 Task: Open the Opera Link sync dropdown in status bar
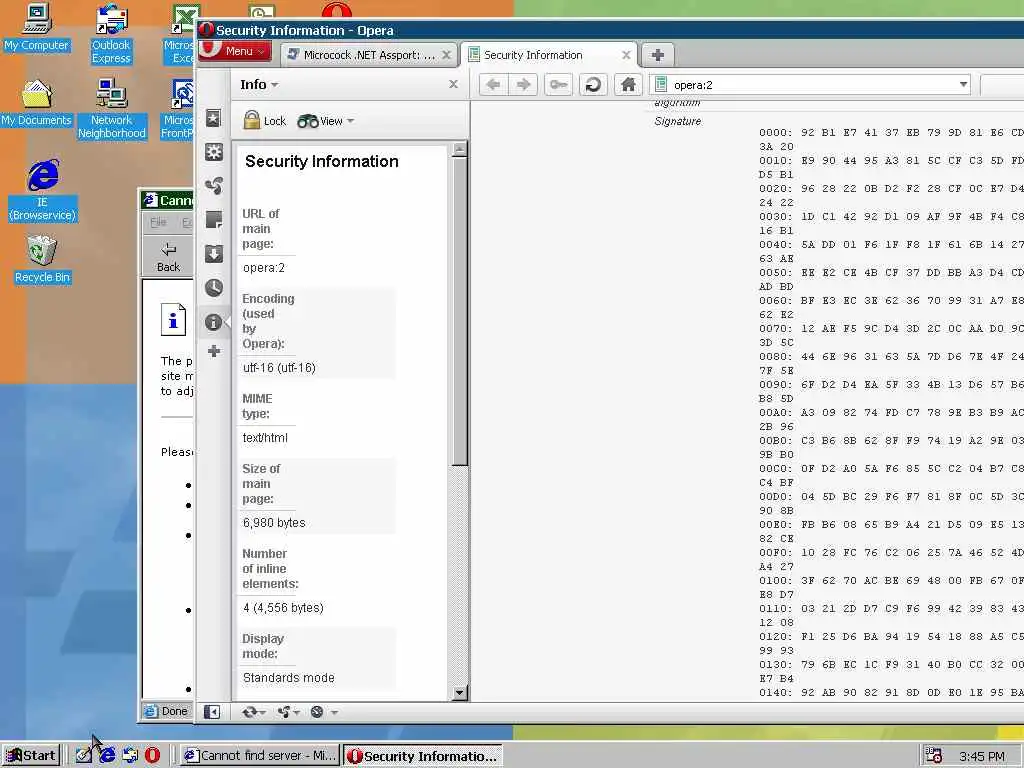253,712
